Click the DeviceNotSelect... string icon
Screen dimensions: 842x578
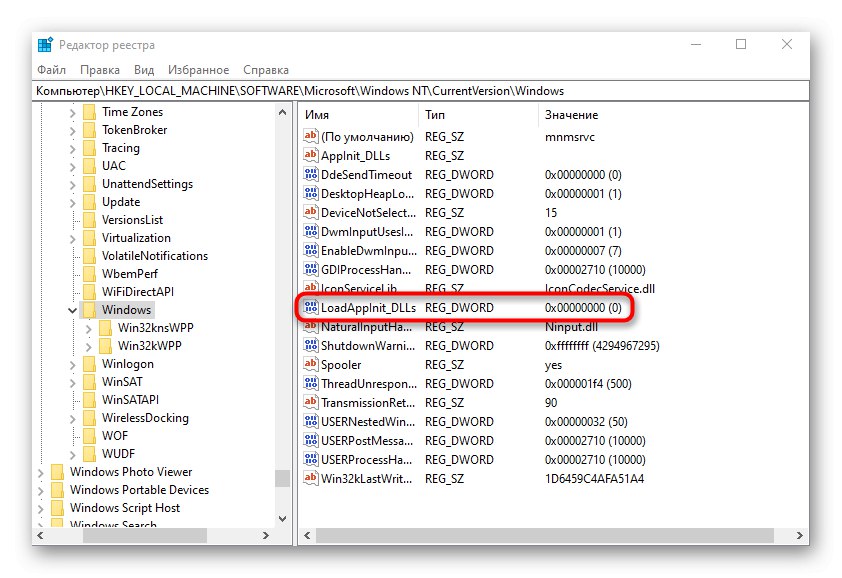(311, 213)
